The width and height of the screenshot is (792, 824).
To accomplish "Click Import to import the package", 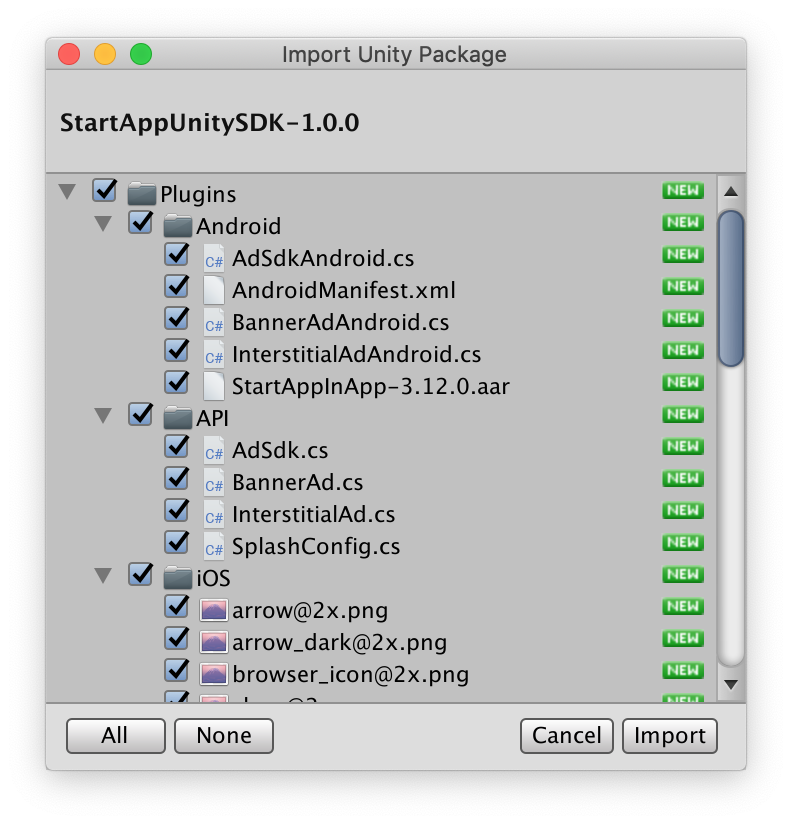I will (x=670, y=736).
